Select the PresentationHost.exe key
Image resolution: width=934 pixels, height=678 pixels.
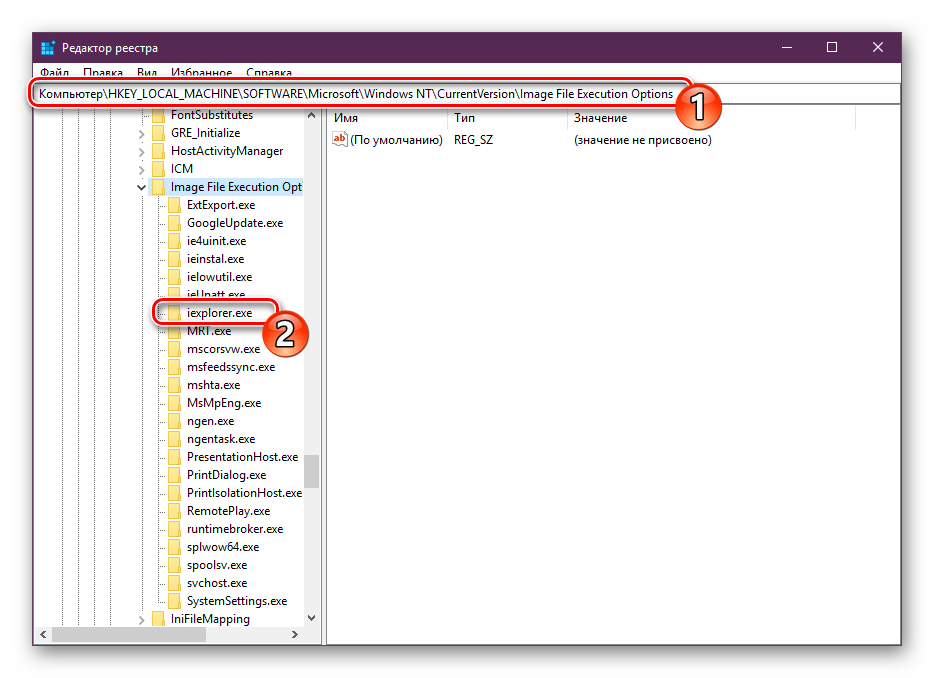point(242,456)
